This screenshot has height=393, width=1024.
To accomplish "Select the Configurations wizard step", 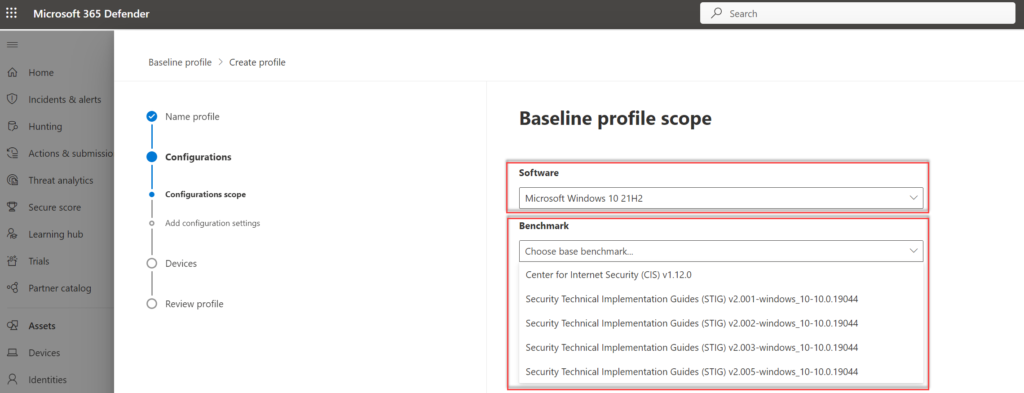I will point(198,157).
